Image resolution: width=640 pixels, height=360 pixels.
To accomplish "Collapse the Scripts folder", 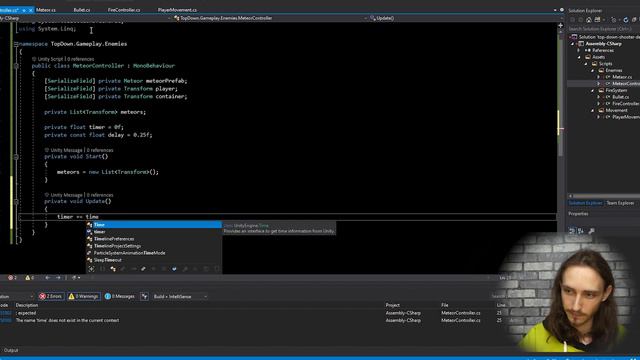I will (586, 64).
